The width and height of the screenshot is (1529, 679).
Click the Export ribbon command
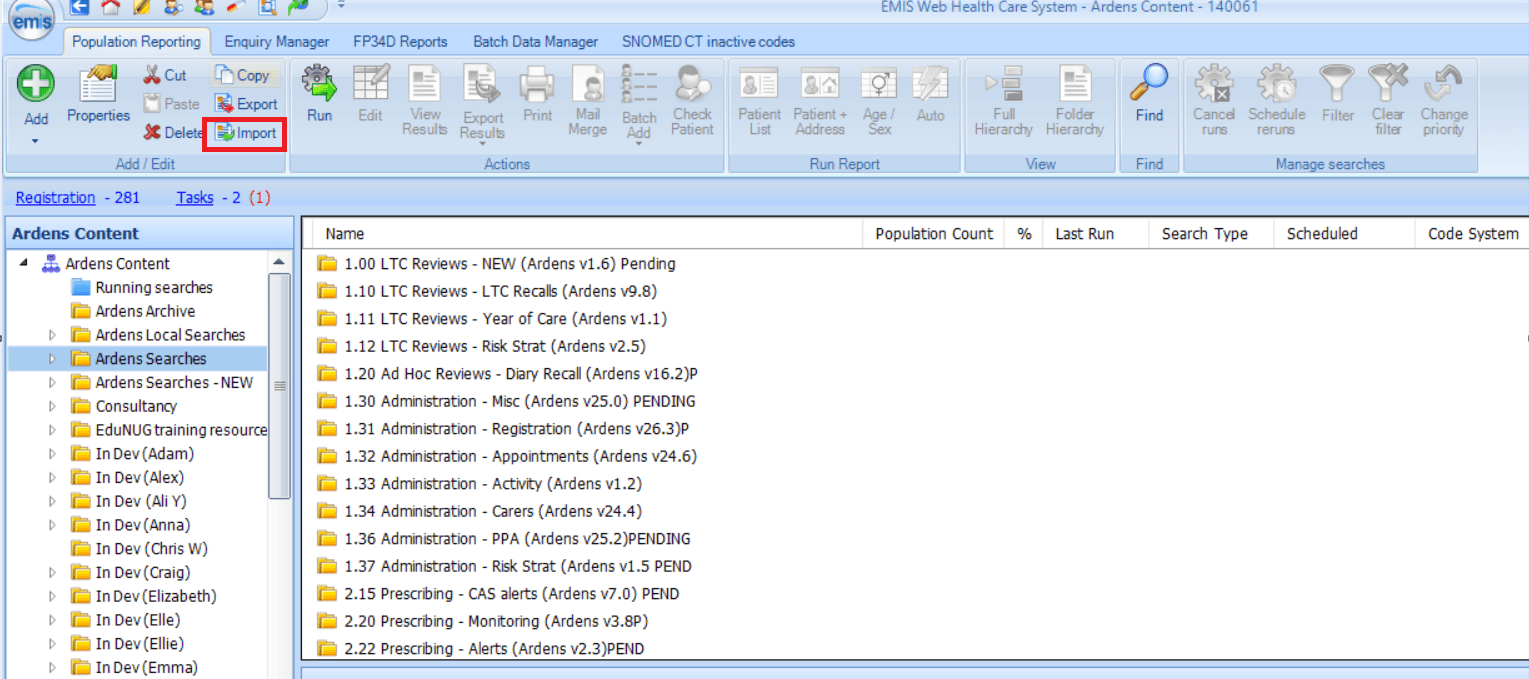click(246, 103)
